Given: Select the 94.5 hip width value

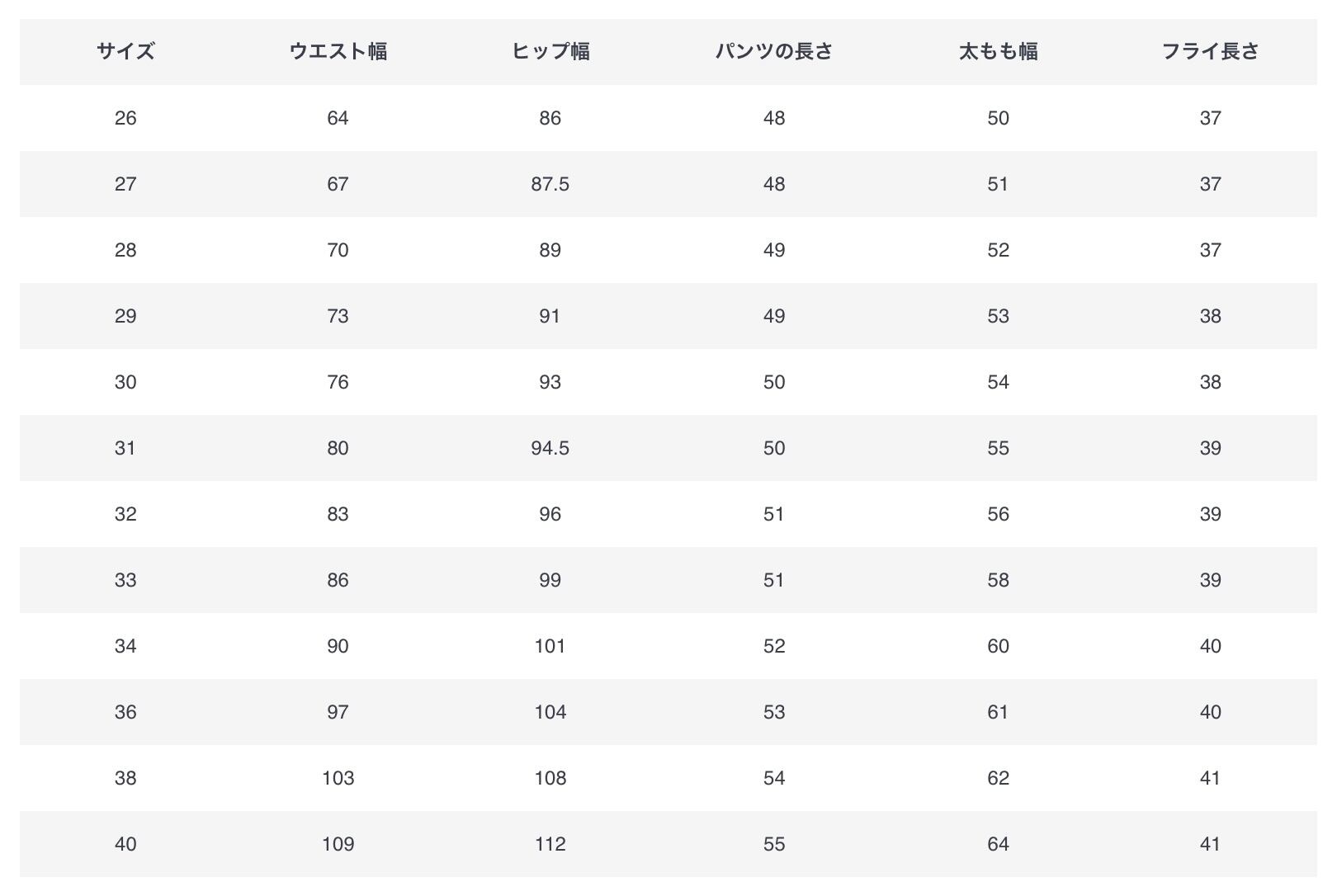Looking at the screenshot, I should 550,448.
